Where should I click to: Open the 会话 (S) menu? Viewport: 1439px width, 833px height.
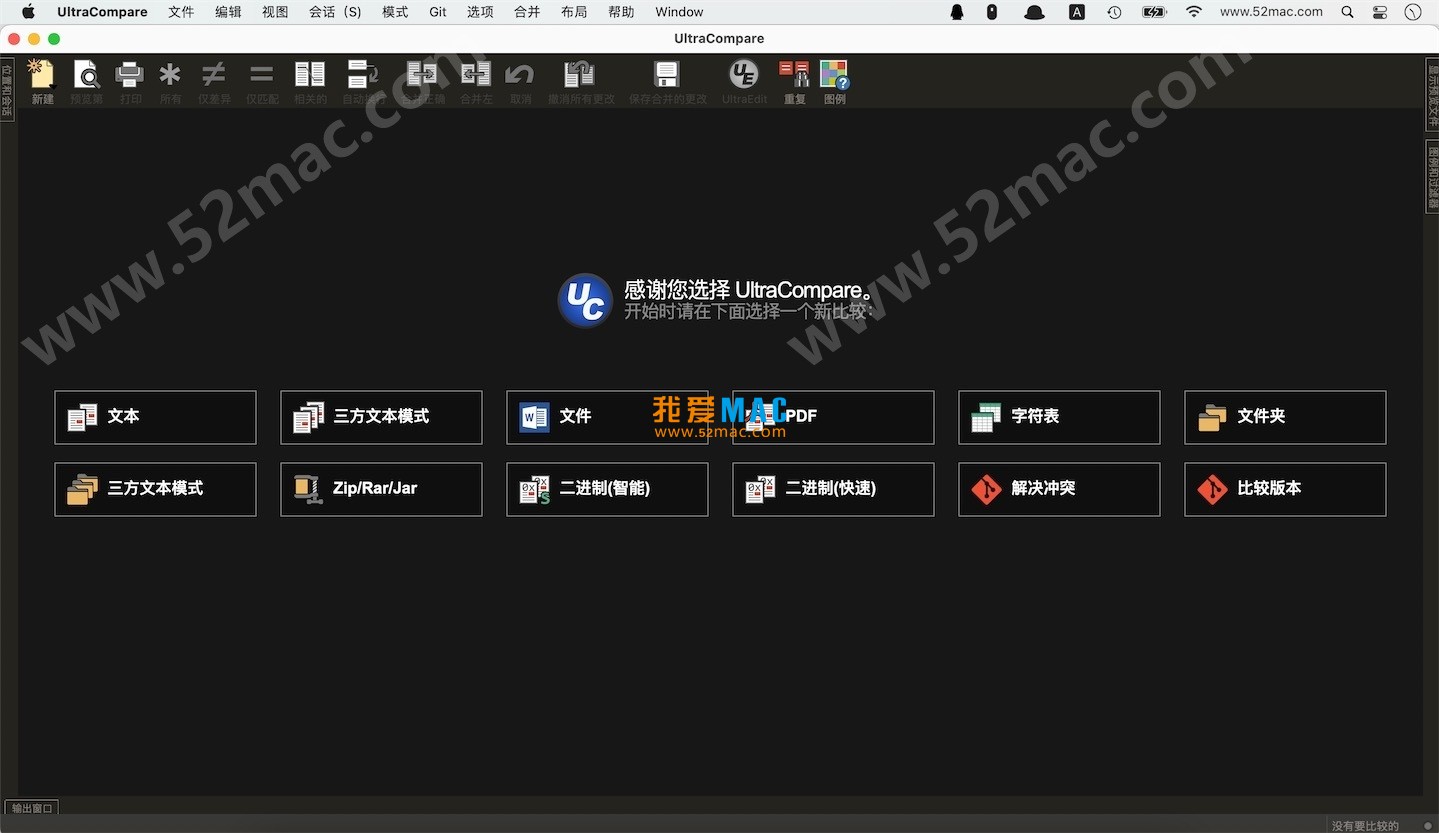pyautogui.click(x=335, y=12)
